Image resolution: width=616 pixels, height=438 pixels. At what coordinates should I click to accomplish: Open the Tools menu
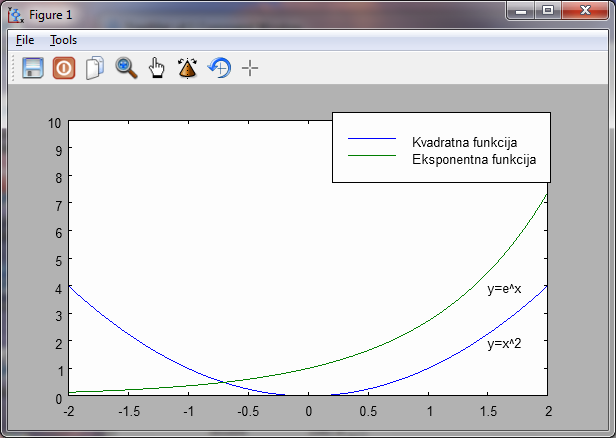63,40
